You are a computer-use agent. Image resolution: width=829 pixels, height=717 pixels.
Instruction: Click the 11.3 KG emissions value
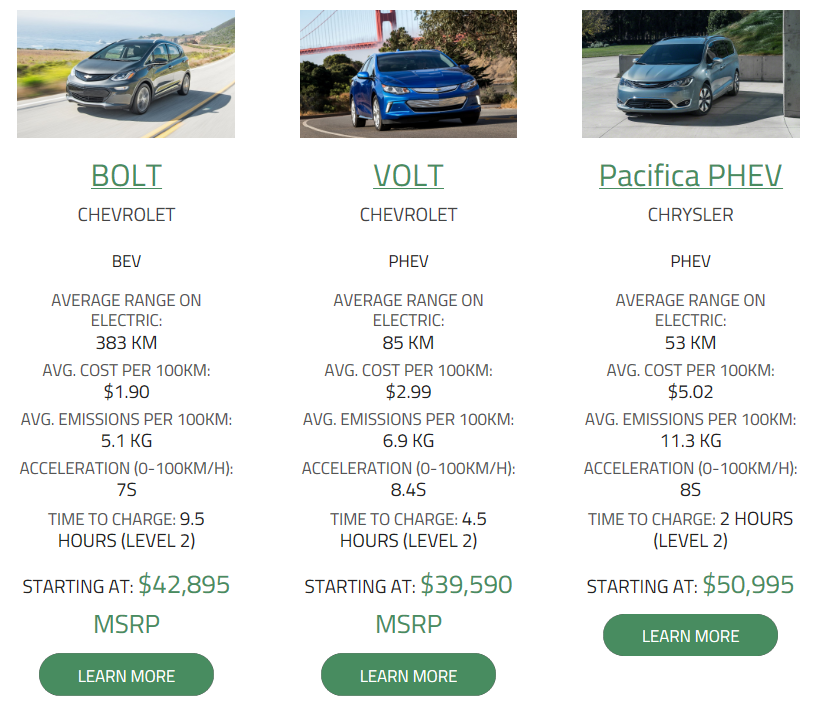[x=690, y=440]
